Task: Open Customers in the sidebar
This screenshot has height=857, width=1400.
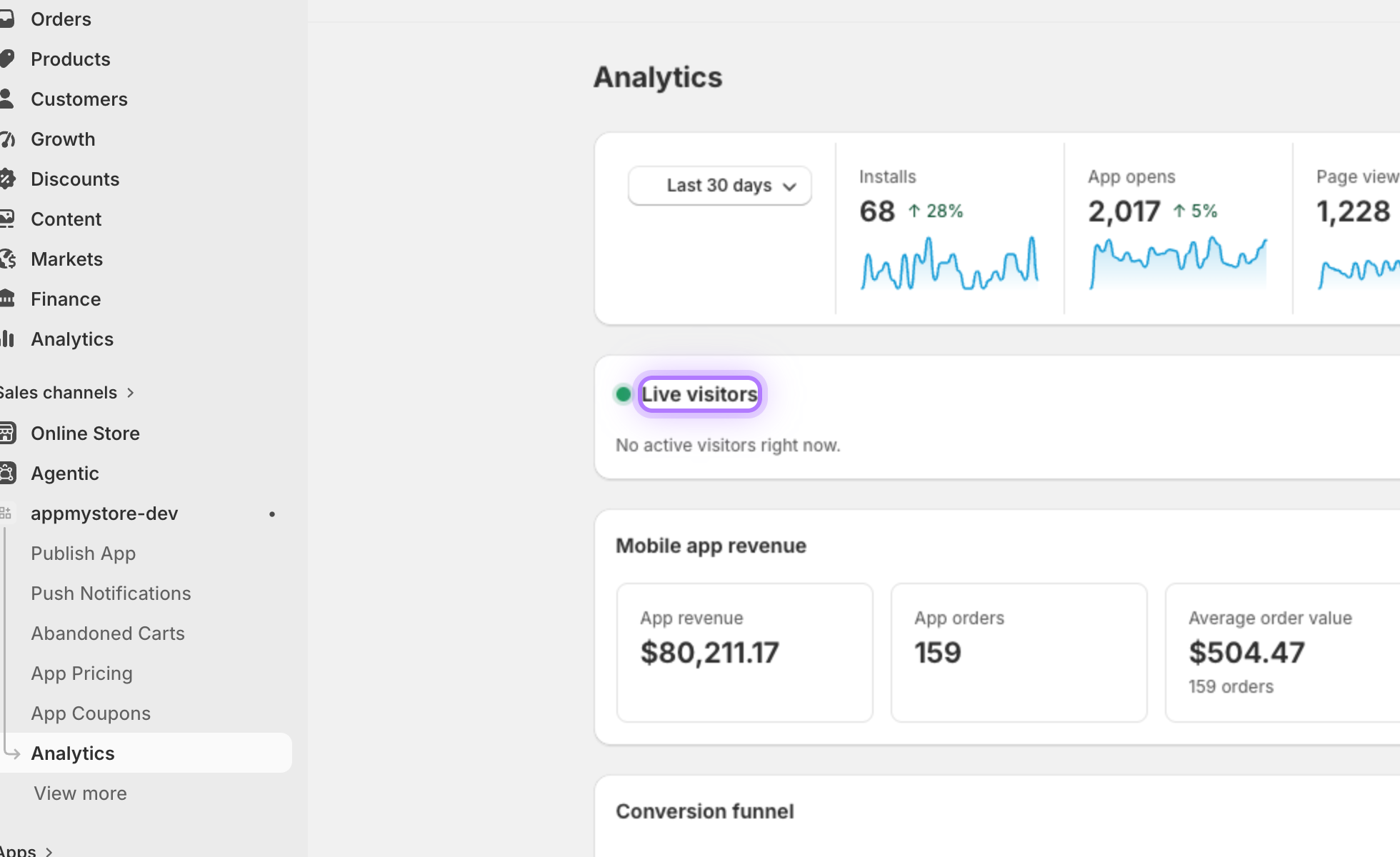Action: 79,99
